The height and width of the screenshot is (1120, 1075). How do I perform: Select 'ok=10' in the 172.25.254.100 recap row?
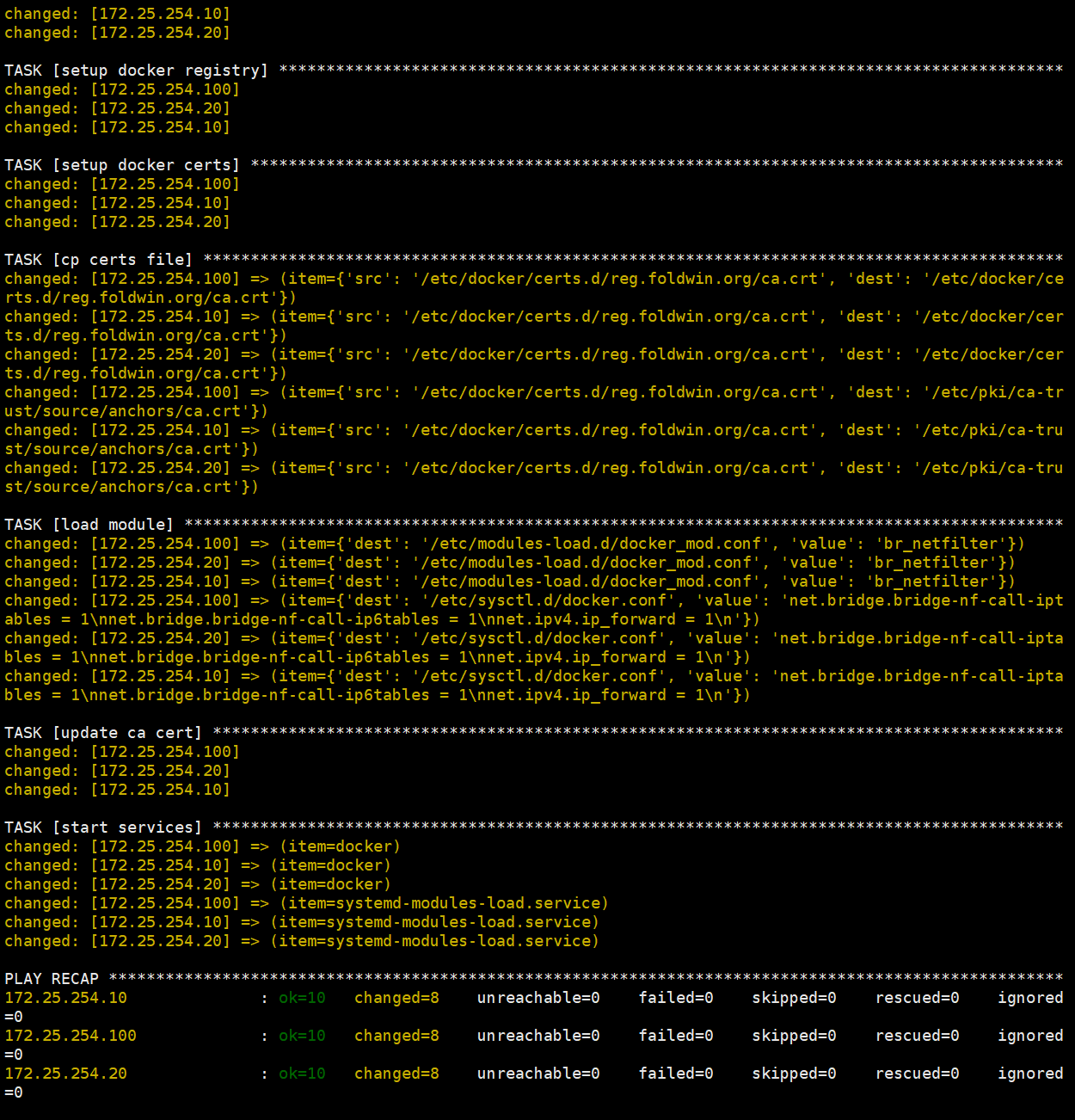click(302, 1036)
